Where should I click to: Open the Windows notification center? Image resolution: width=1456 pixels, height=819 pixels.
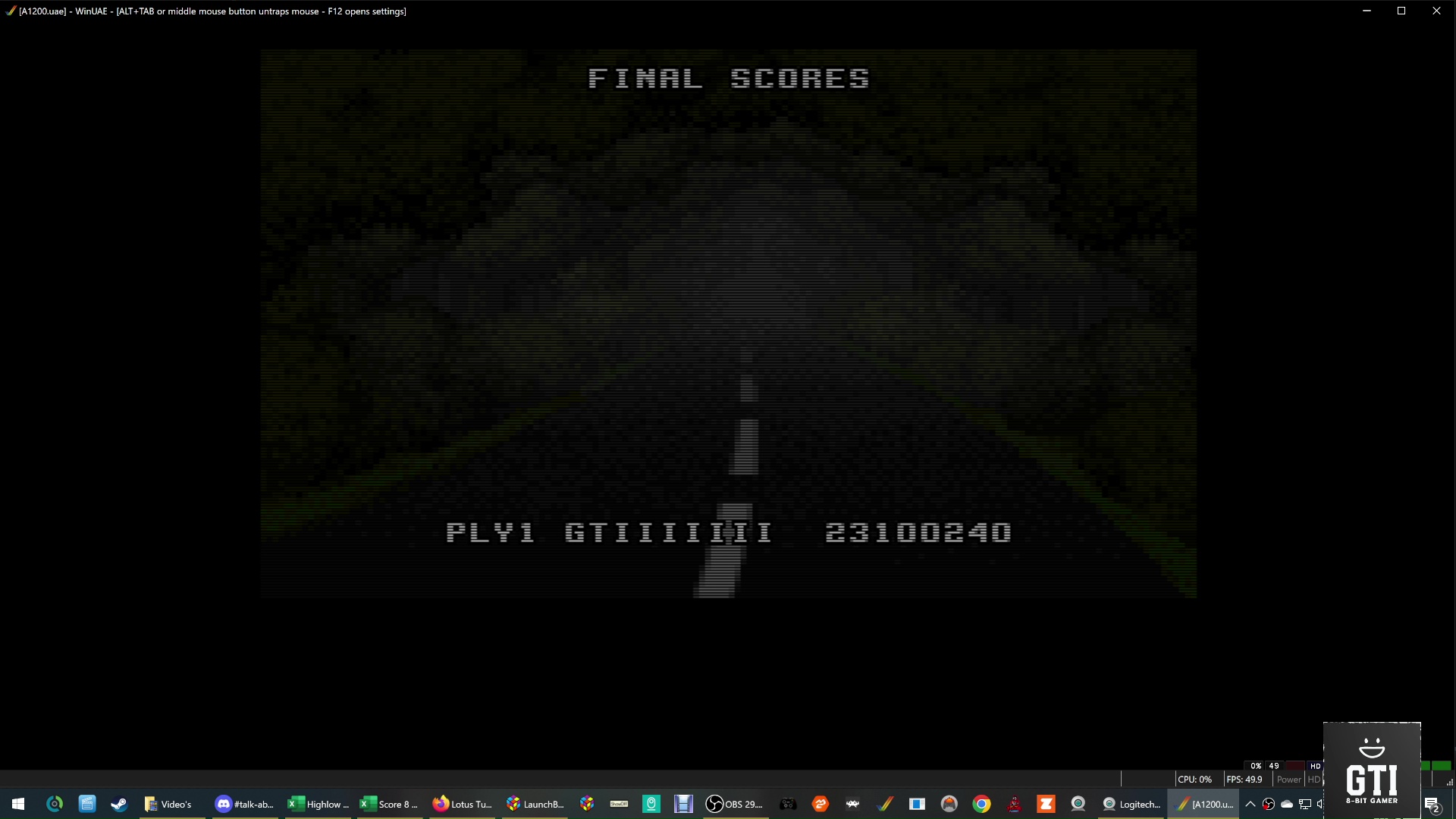point(1432,805)
